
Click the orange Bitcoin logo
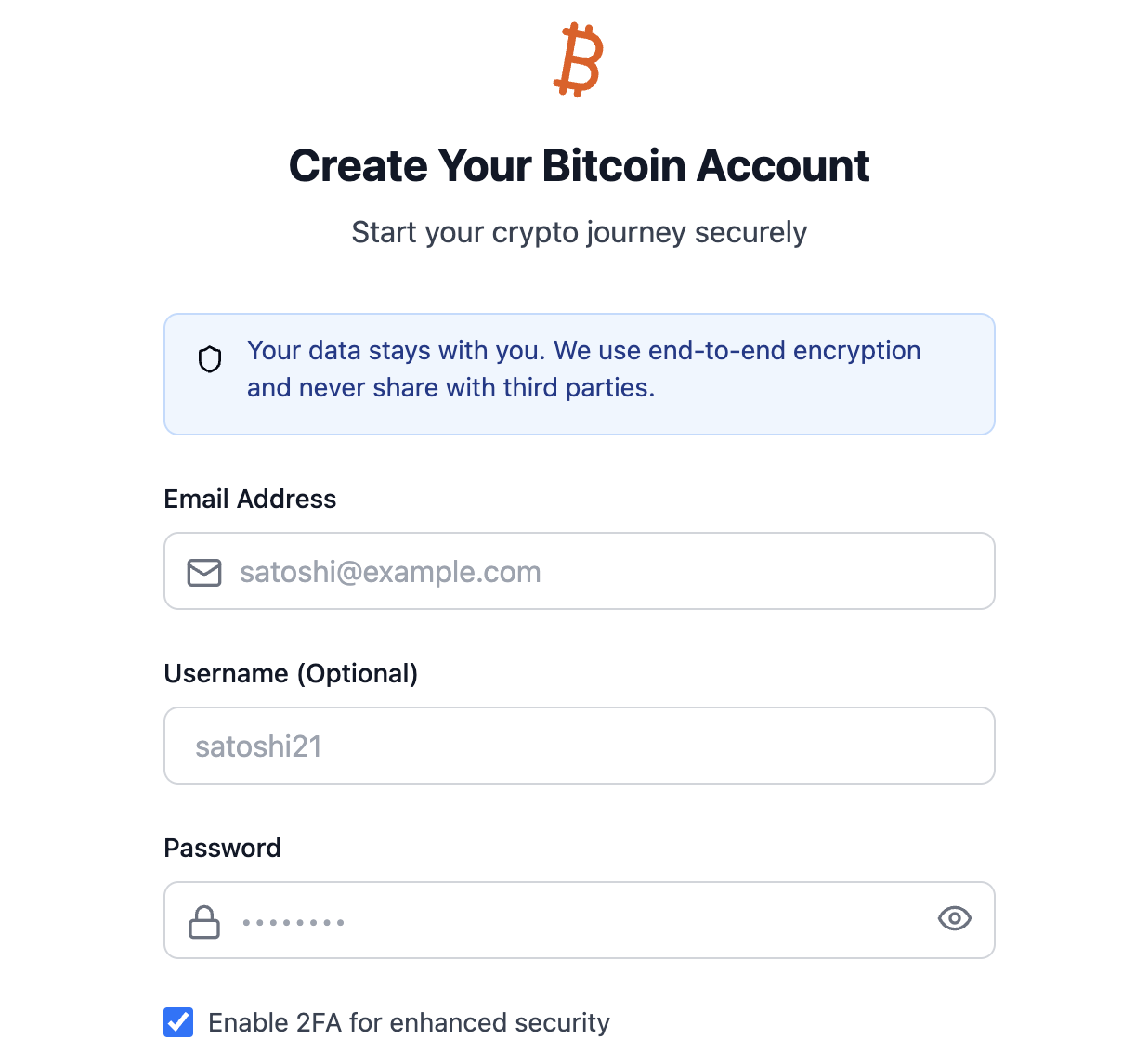click(x=579, y=60)
